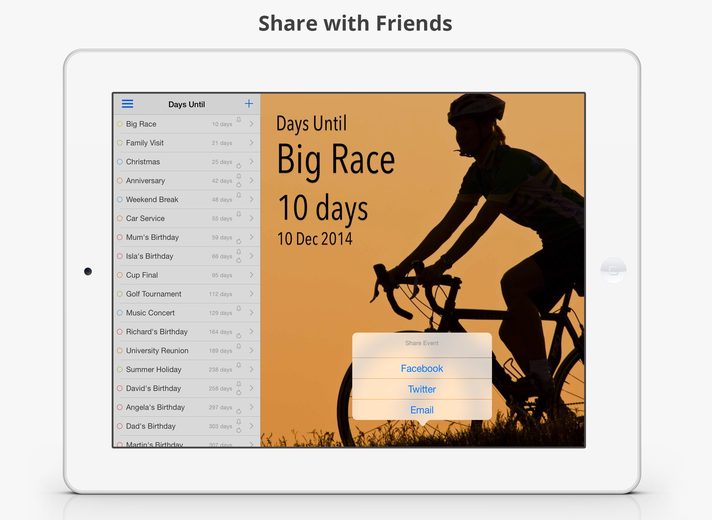The width and height of the screenshot is (712, 520).
Task: Click the chevron on Christmas row
Action: pos(252,162)
